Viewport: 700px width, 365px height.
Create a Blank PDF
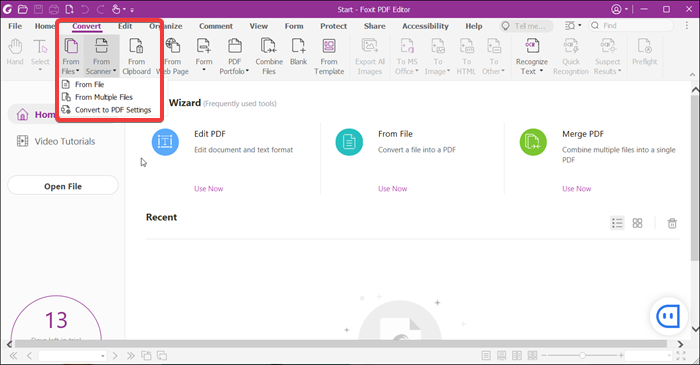tap(298, 53)
